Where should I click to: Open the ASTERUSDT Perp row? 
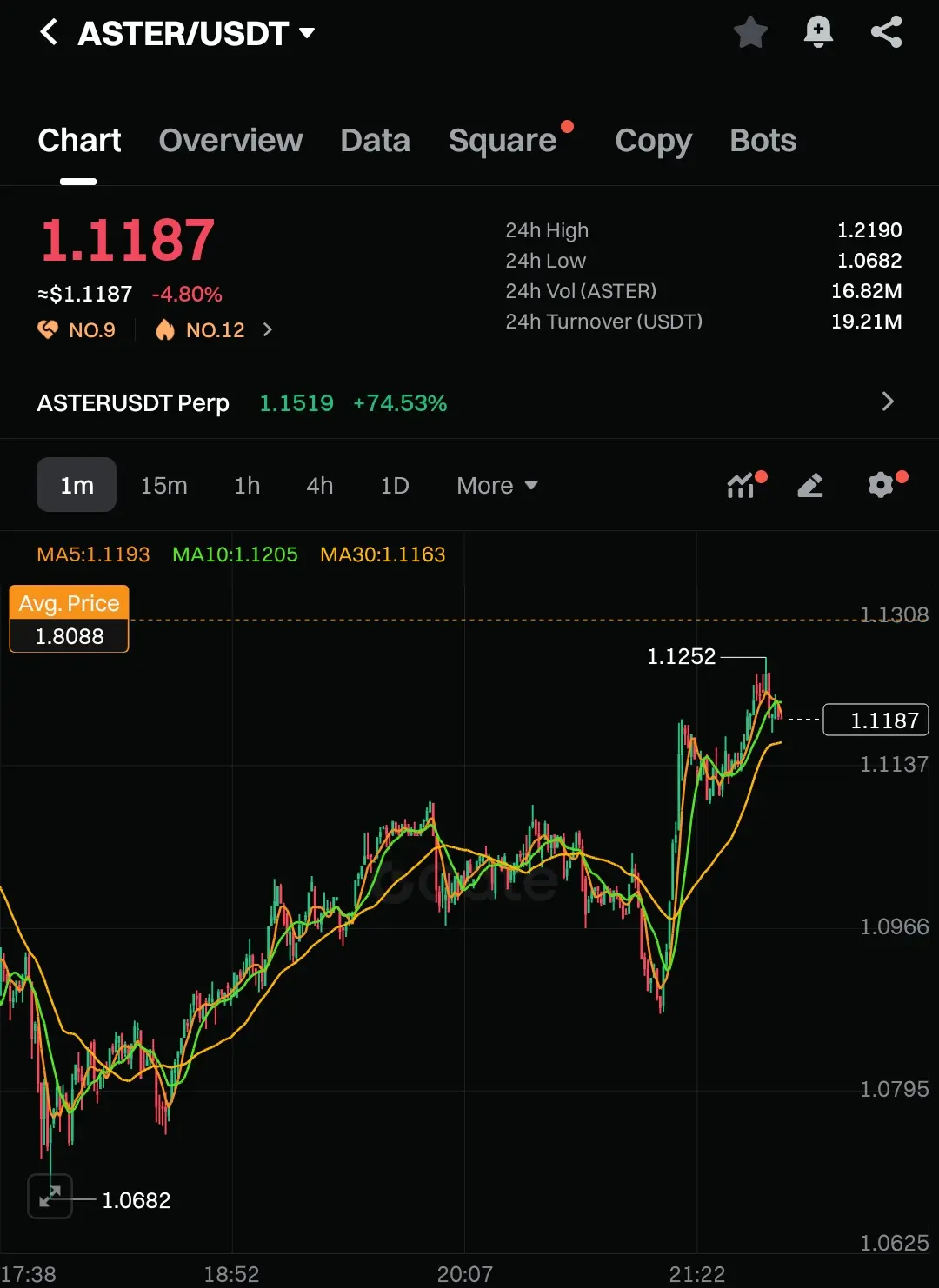click(469, 402)
